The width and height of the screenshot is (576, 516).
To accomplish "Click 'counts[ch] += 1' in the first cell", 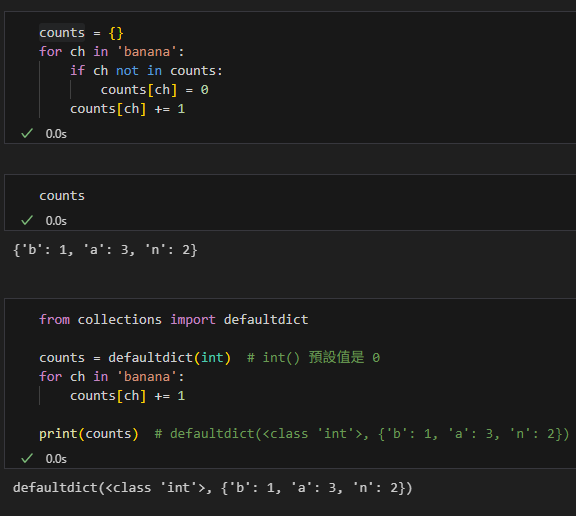I will (x=127, y=109).
